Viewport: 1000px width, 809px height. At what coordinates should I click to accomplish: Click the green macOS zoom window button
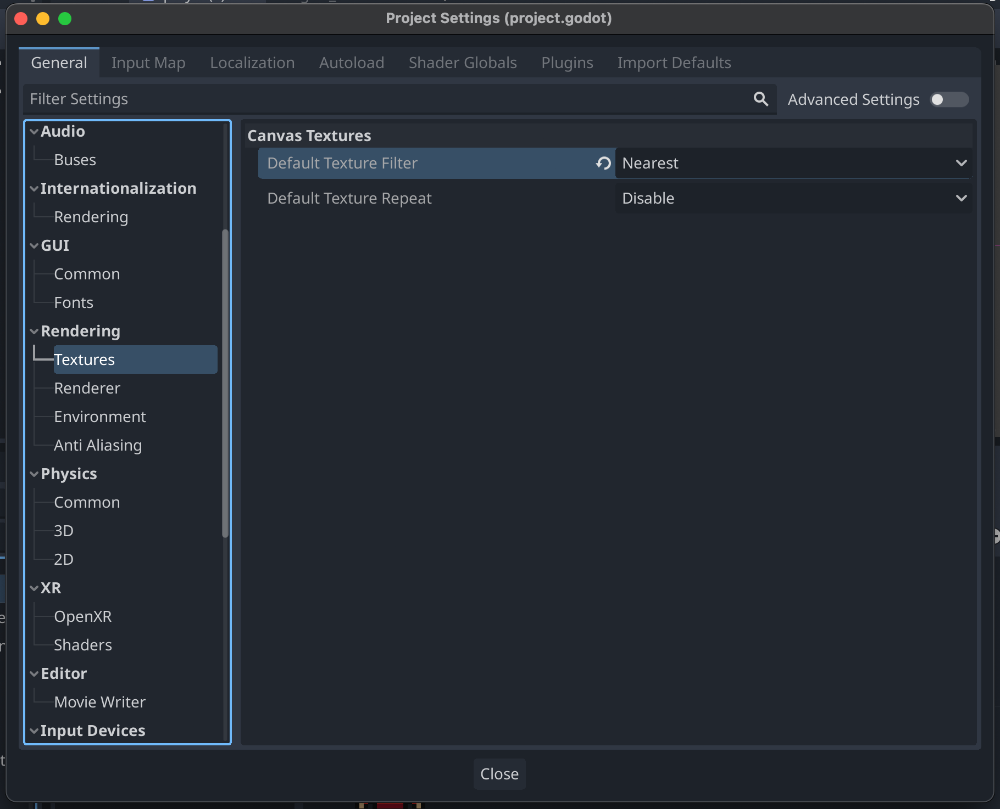[65, 19]
